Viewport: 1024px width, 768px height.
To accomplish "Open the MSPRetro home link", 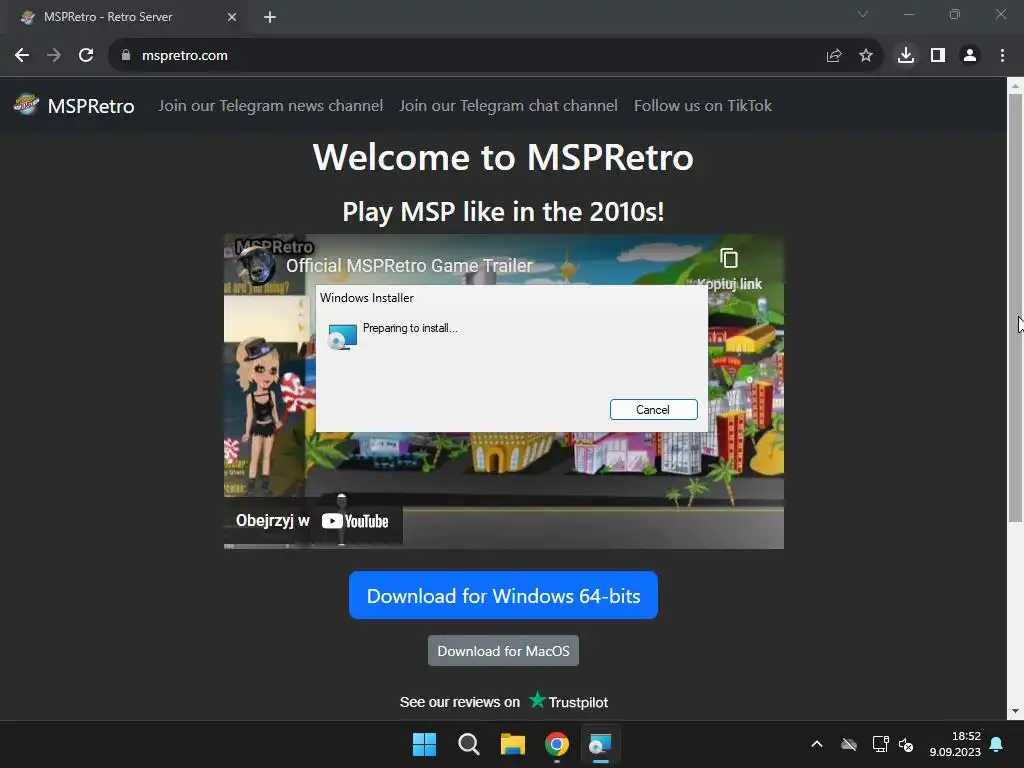I will click(x=91, y=106).
